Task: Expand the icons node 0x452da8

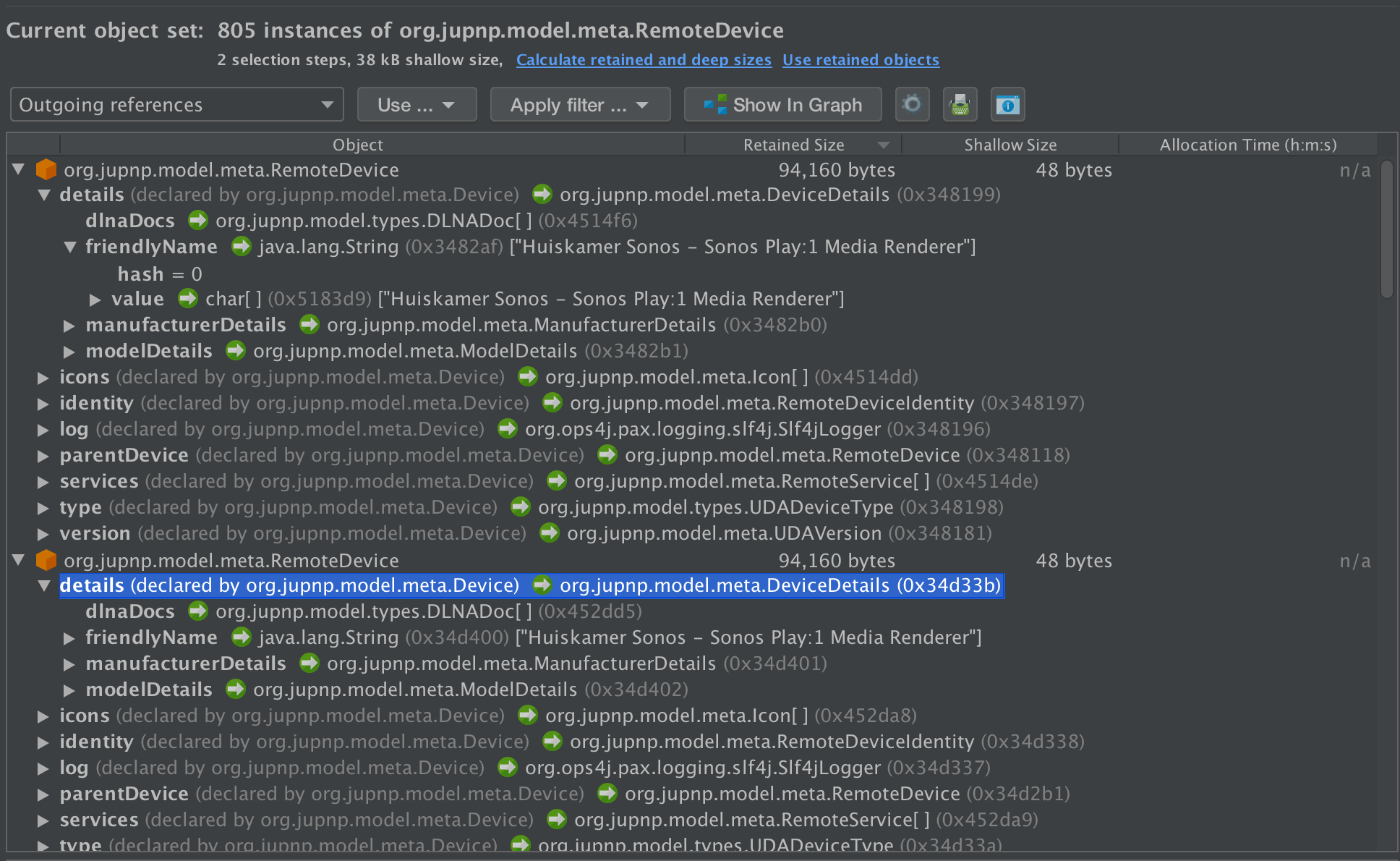Action: coord(43,716)
